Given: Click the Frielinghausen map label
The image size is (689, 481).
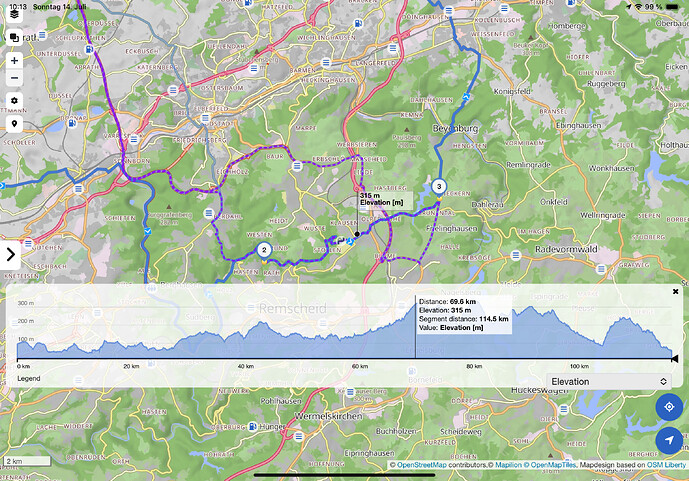Looking at the screenshot, I should click(452, 228).
